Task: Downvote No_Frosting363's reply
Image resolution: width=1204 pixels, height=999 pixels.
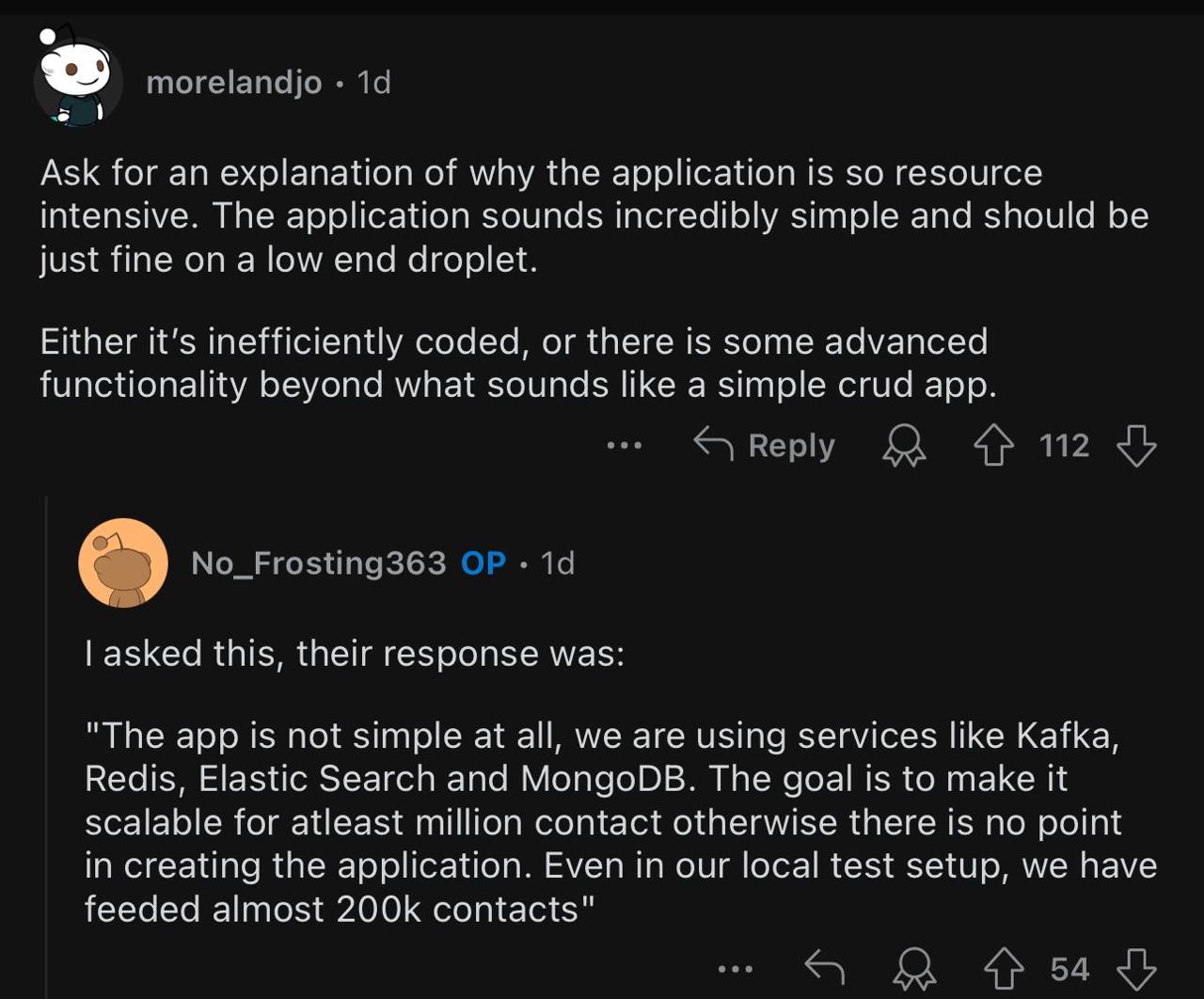Action: click(1135, 969)
